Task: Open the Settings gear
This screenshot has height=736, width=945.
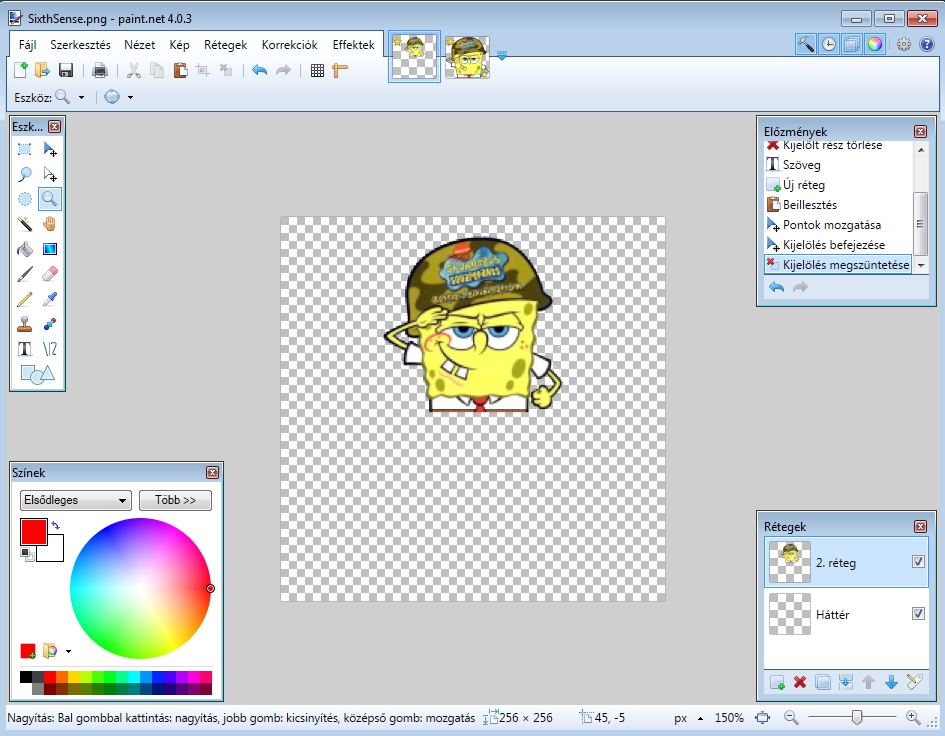Action: click(x=903, y=44)
